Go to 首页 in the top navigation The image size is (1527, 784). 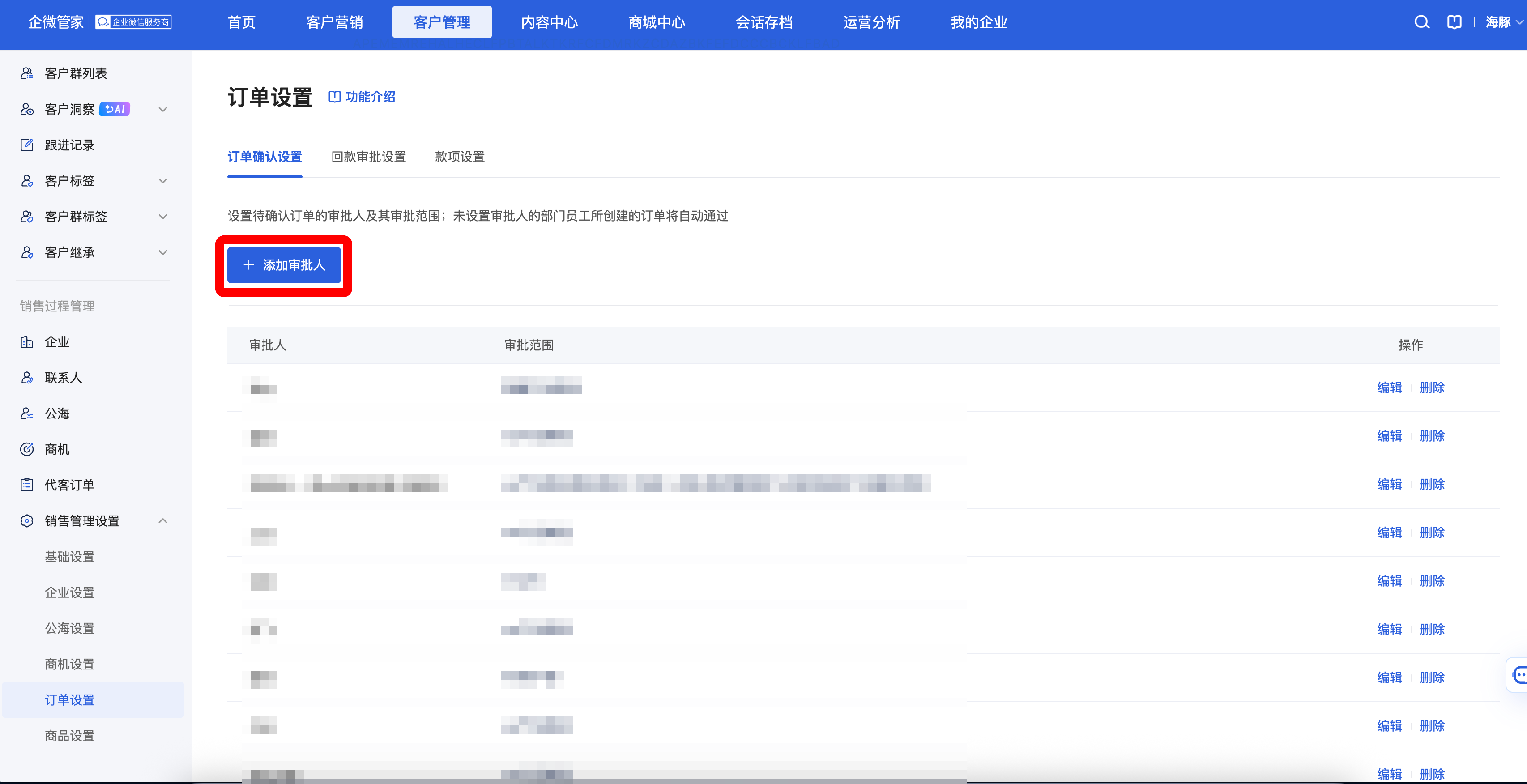coord(242,22)
